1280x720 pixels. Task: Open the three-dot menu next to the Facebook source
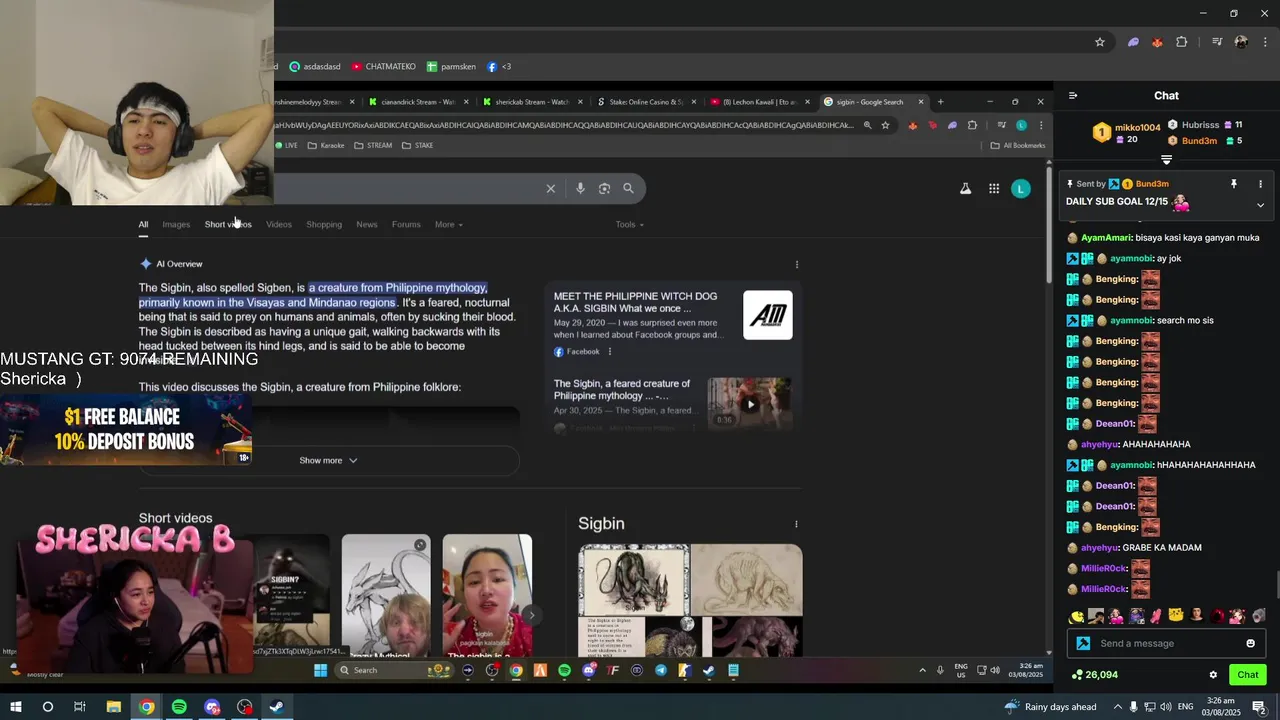[610, 352]
